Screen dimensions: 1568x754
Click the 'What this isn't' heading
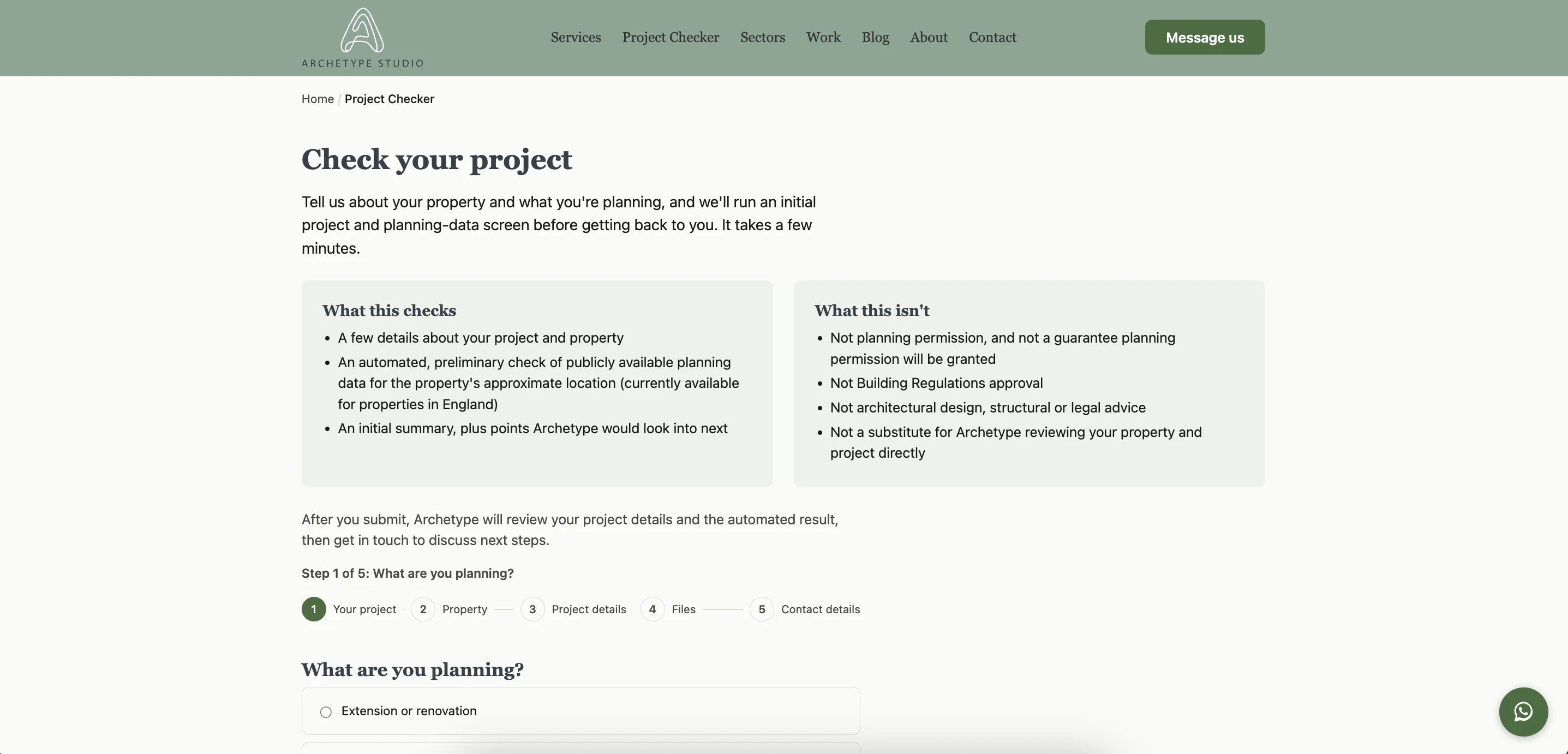(x=872, y=310)
